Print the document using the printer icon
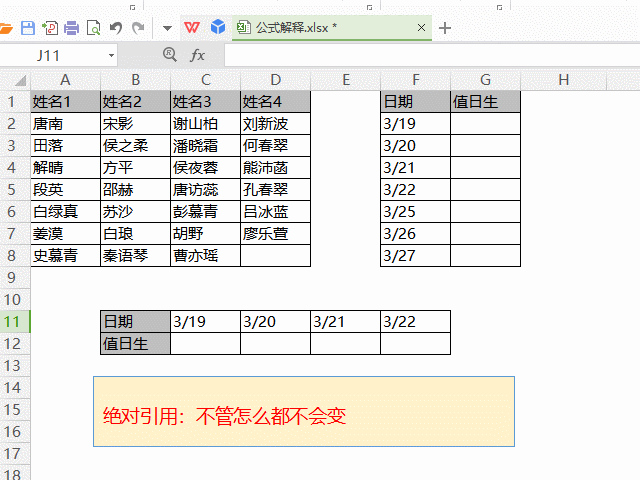Screen dimensions: 640x480 71,28
